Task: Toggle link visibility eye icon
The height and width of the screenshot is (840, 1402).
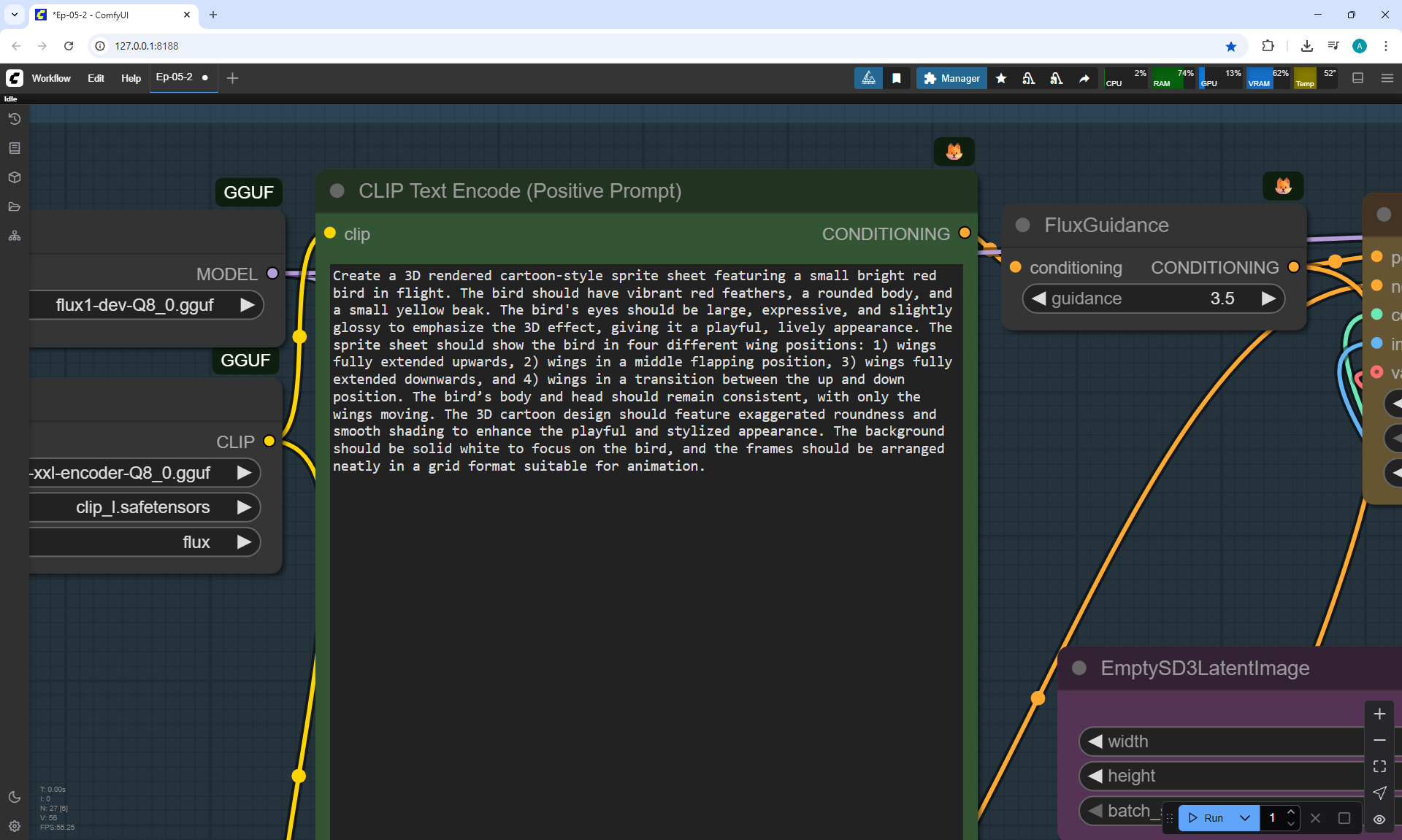Action: 1379,819
